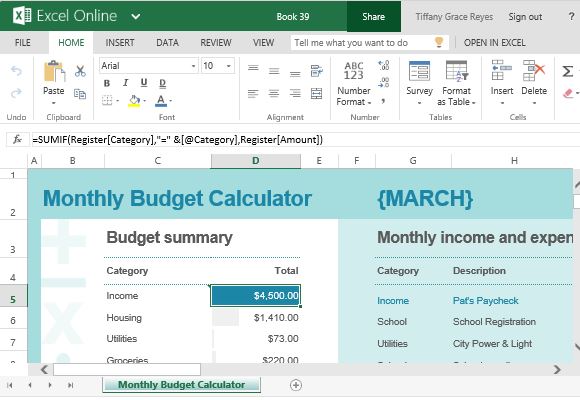The height and width of the screenshot is (400, 580).
Task: Open the Arial font name dropdown
Action: click(x=193, y=66)
